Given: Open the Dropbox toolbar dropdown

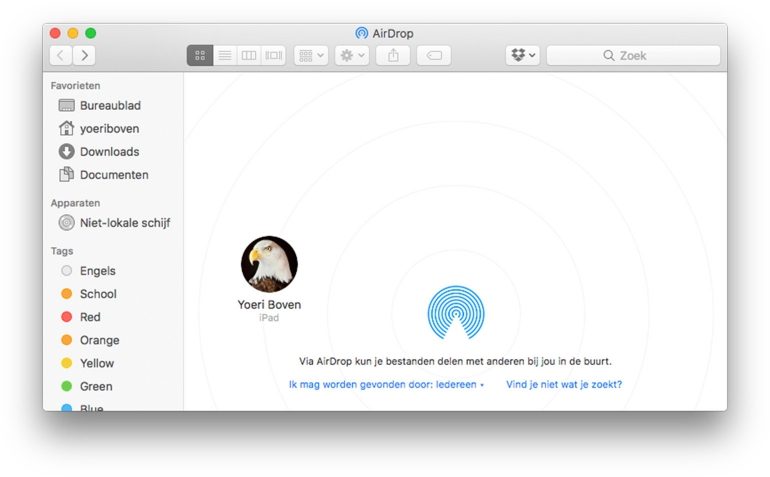Looking at the screenshot, I should point(522,56).
